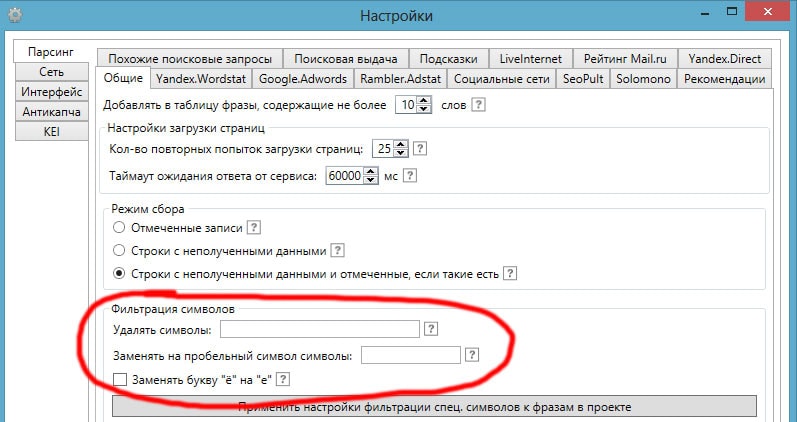Open 'Похожие поисковые запросы' tab
Viewport: 797px width, 422px height.
click(190, 58)
